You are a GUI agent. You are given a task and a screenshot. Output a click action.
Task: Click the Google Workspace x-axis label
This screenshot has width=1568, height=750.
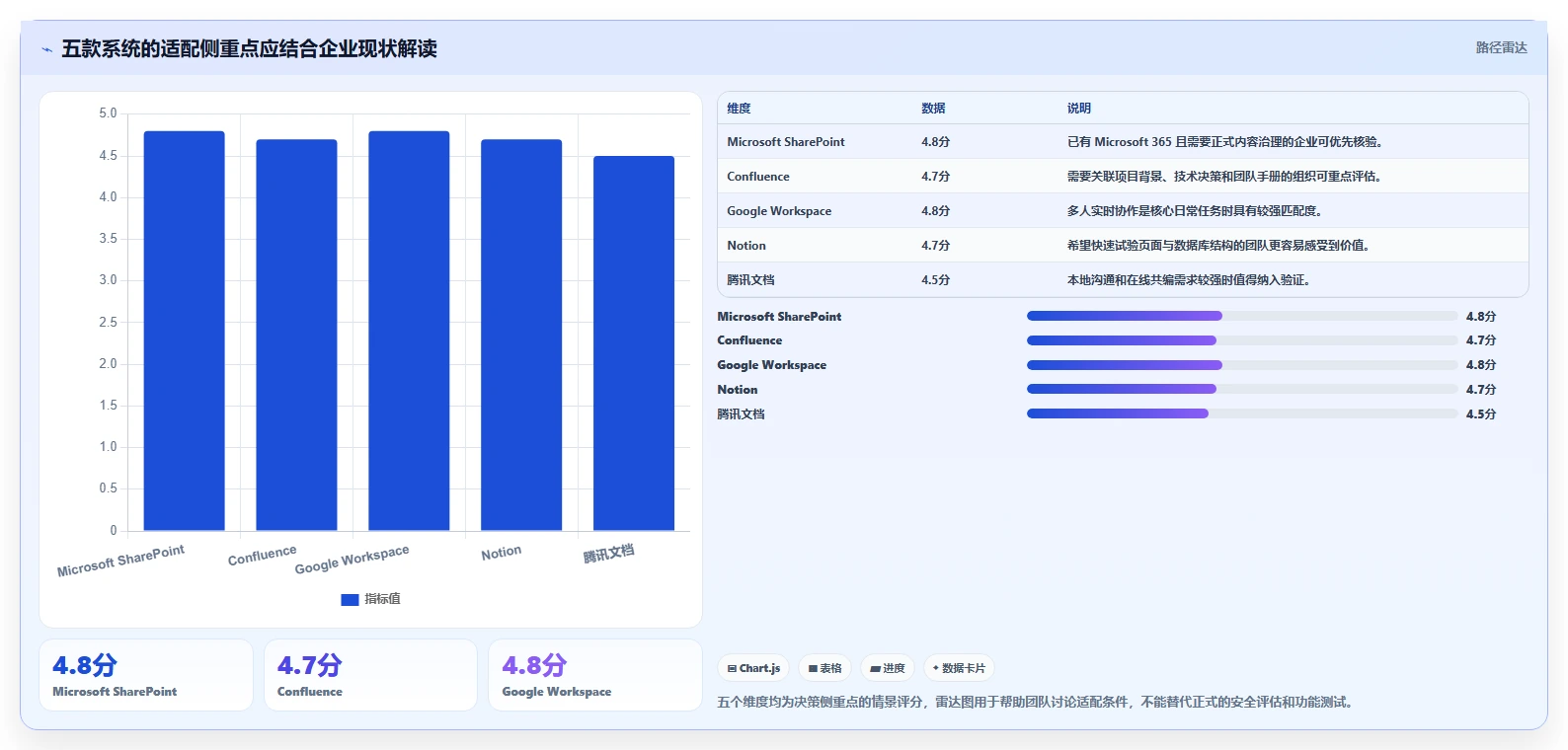click(352, 560)
